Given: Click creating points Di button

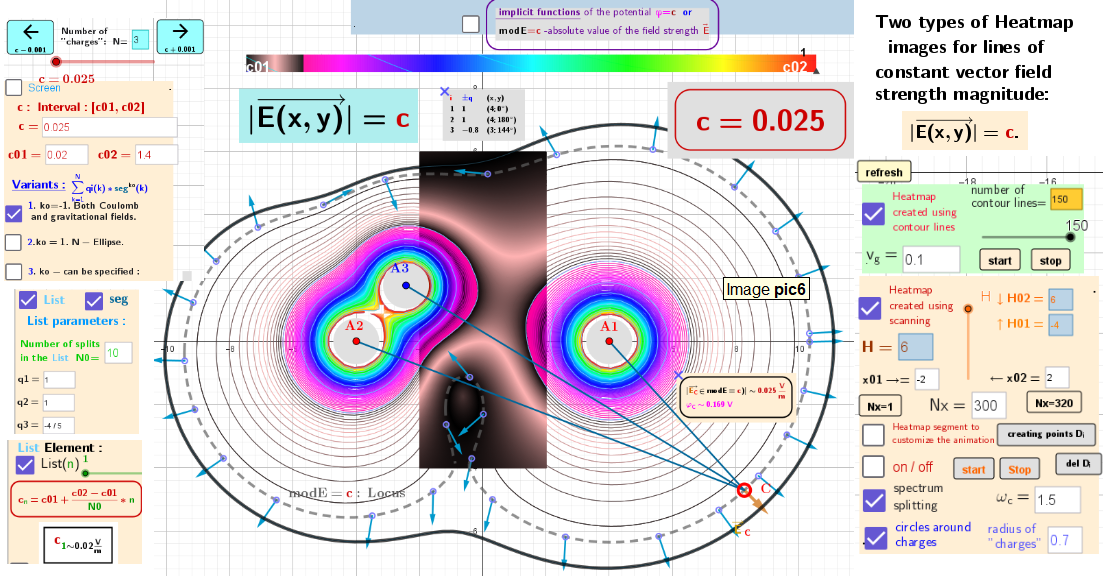Looking at the screenshot, I should [1045, 434].
